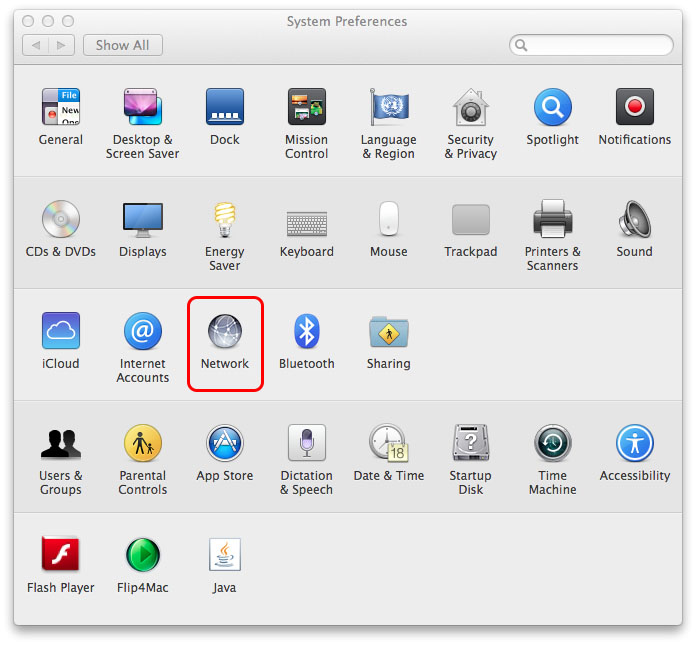
Task: Close the System Preferences window
Action: (x=28, y=21)
